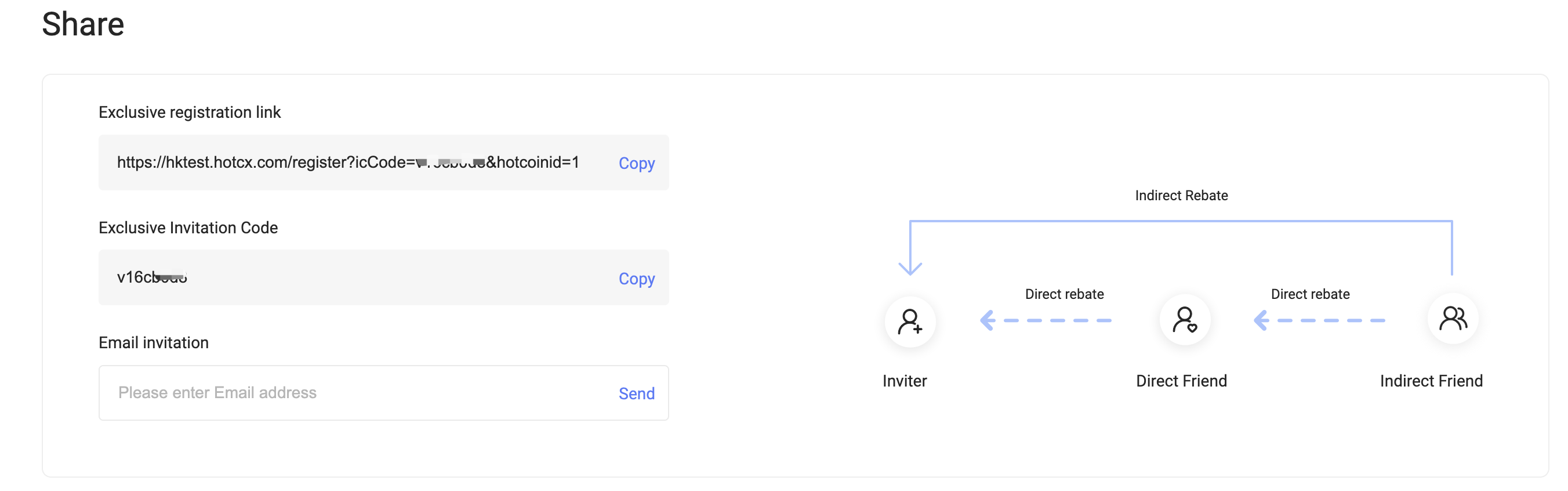Copy the exclusive registration link
This screenshot has width=1568, height=491.
[636, 163]
